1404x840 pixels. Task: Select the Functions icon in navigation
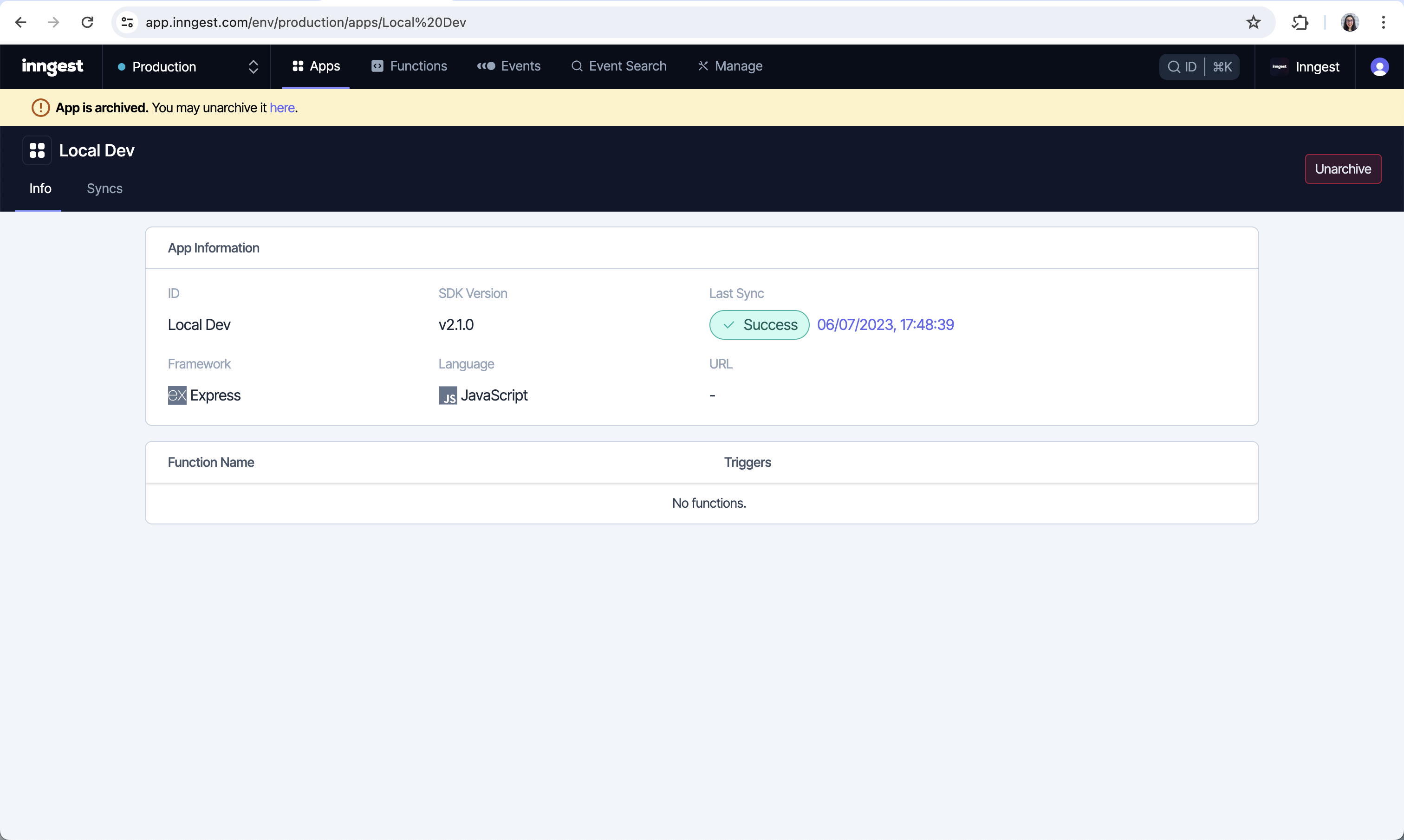(x=377, y=66)
